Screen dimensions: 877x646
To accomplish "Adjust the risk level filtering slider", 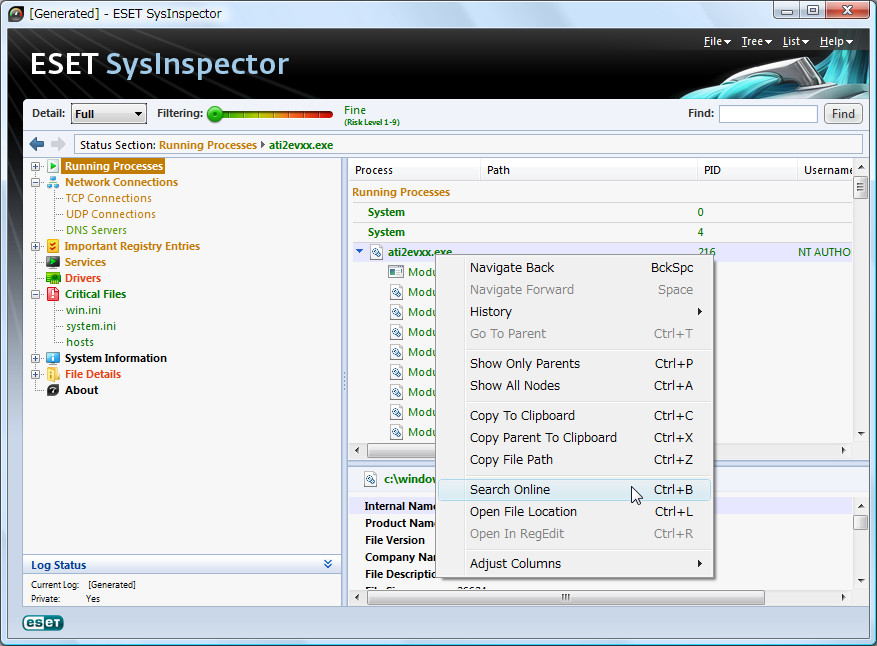I will [x=214, y=114].
